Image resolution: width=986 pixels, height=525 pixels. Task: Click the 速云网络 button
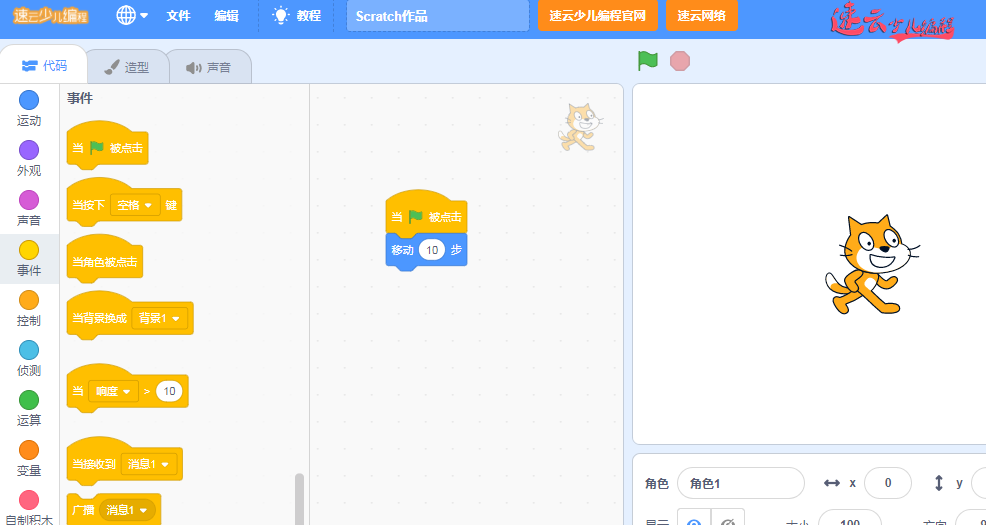point(702,16)
